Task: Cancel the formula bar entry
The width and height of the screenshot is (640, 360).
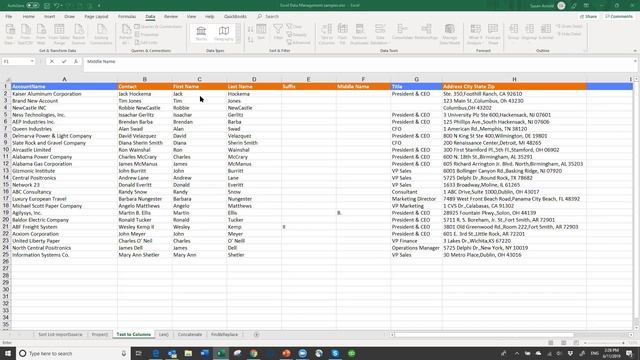Action: [52, 61]
